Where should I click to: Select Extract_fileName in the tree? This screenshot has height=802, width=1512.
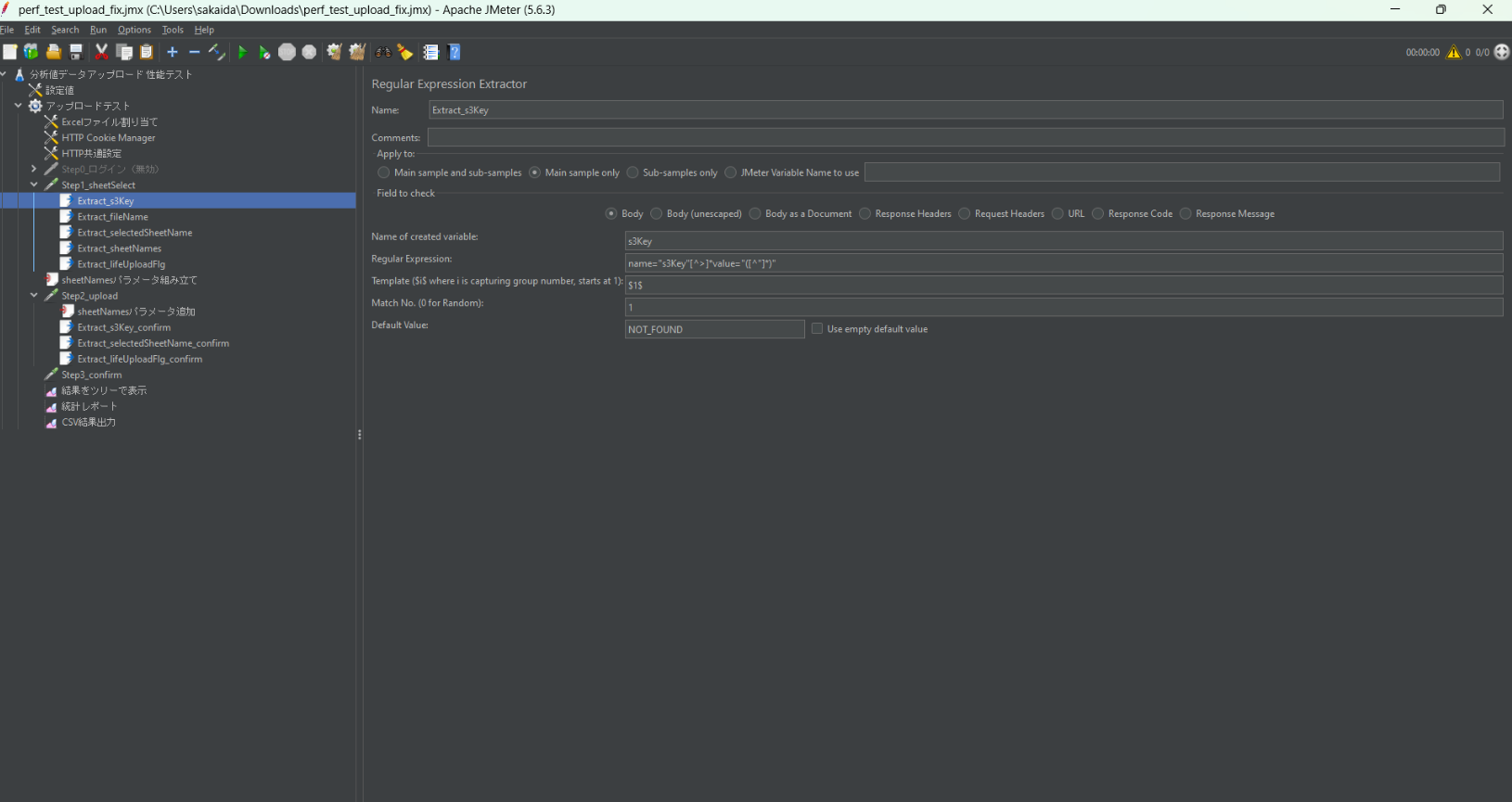[x=112, y=217]
